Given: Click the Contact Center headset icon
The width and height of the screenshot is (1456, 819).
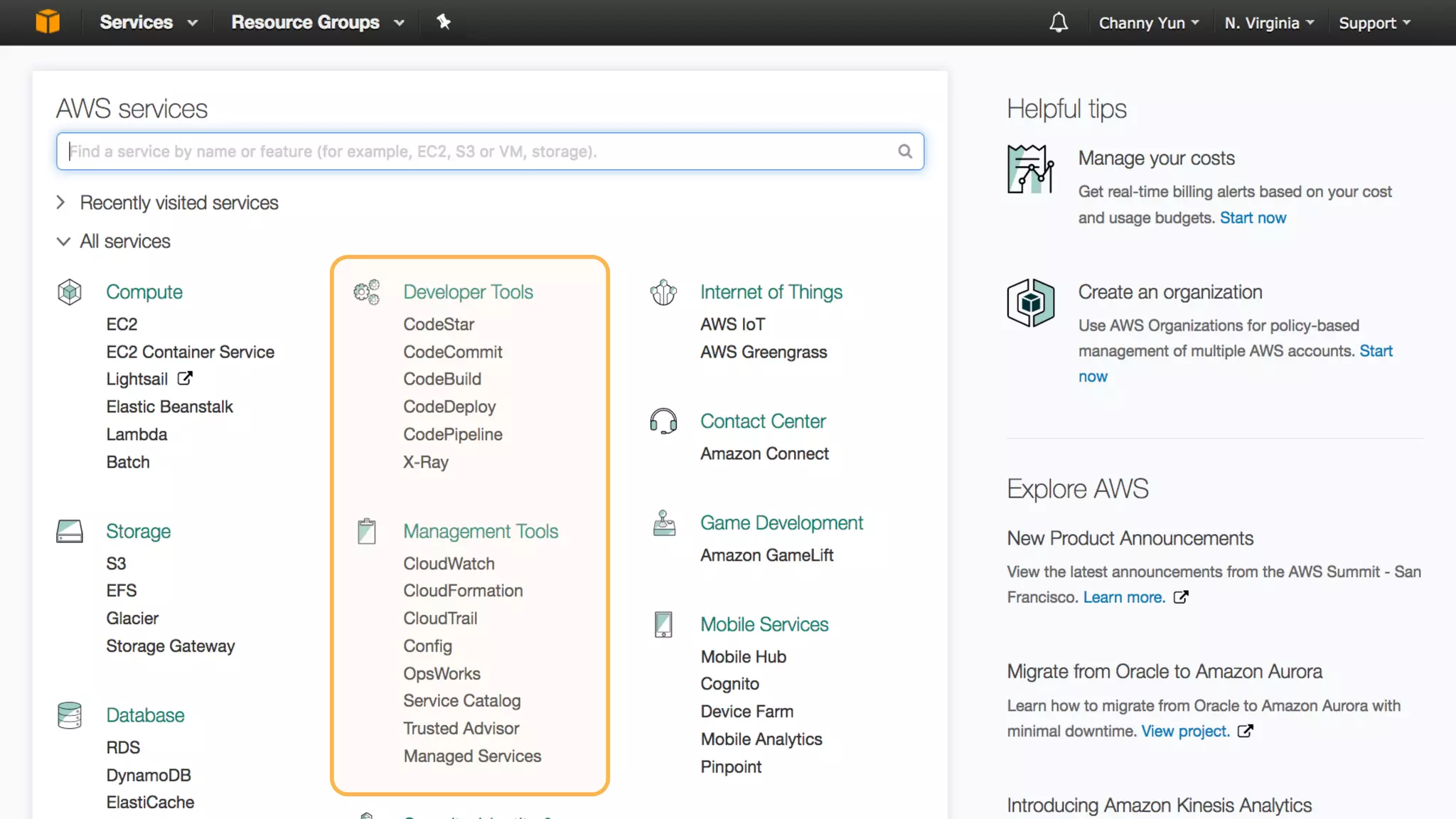Looking at the screenshot, I should 663,421.
